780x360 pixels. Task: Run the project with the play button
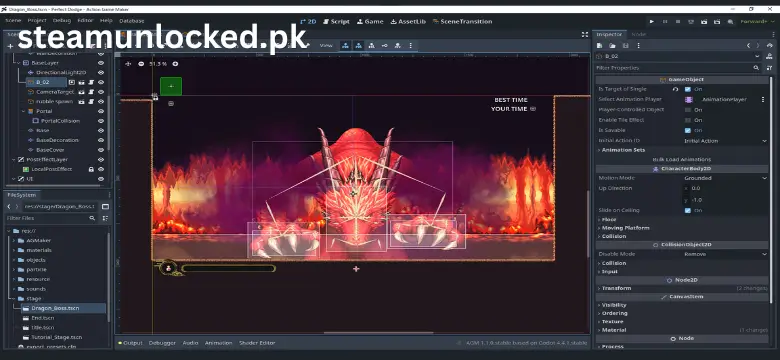pyautogui.click(x=652, y=21)
